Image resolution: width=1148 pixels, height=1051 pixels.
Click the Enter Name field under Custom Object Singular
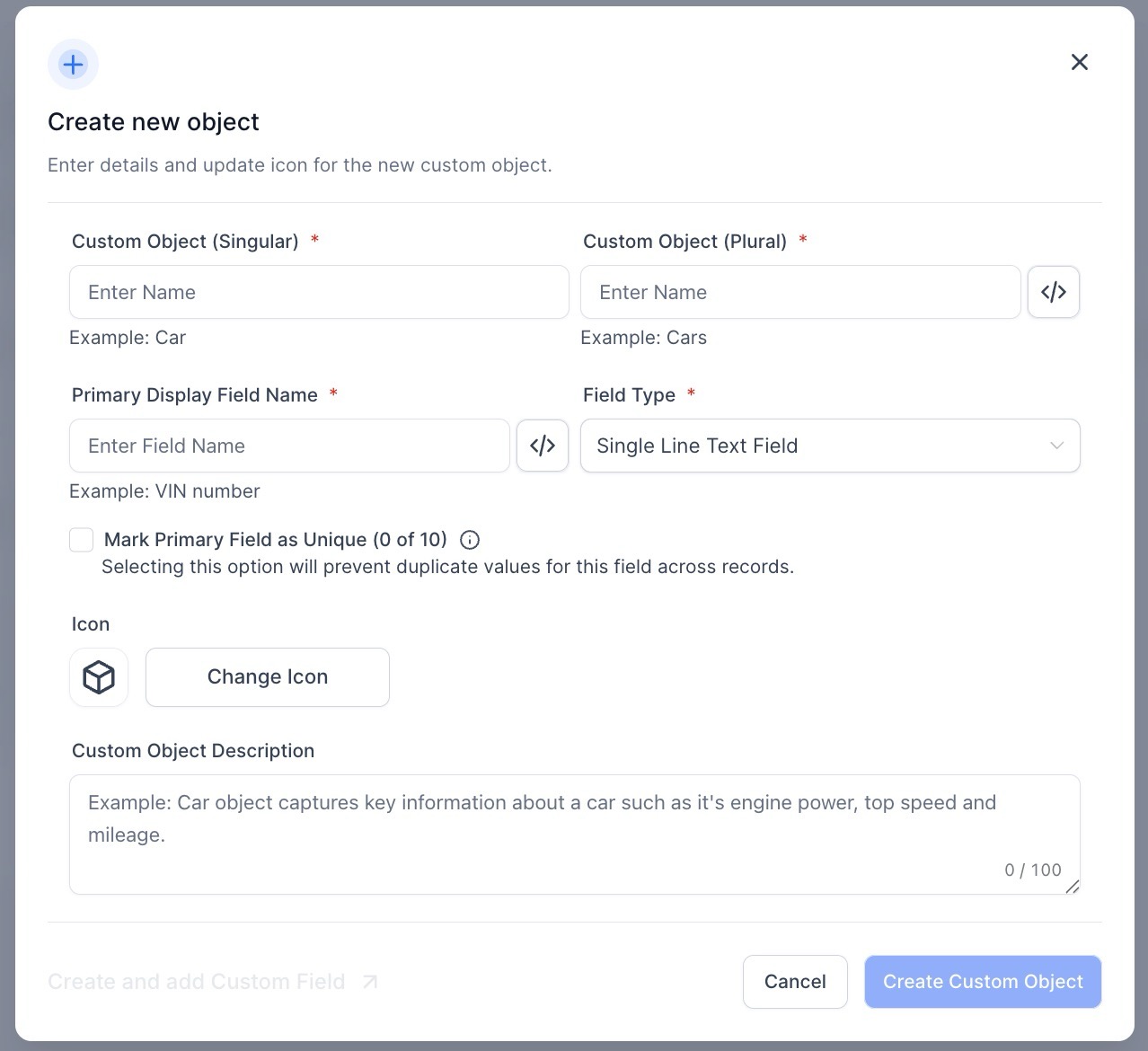[x=319, y=292]
